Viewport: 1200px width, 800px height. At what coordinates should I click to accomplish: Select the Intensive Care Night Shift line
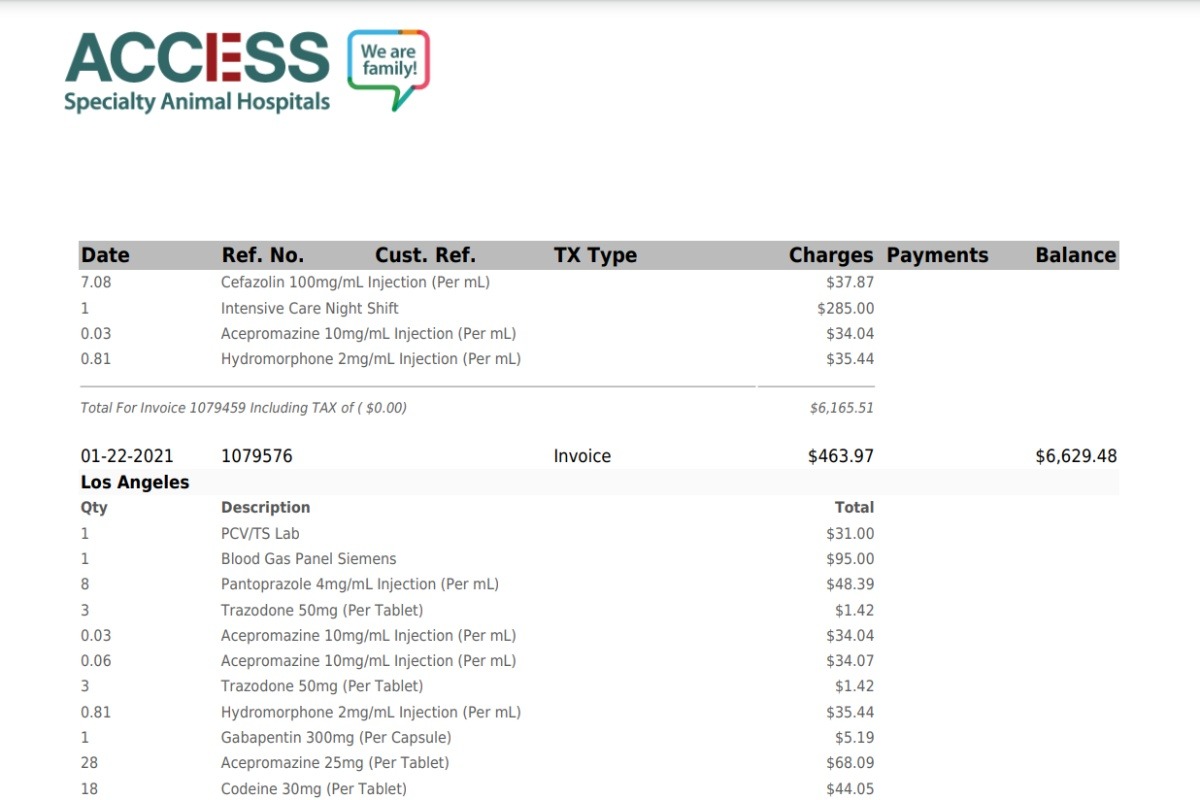pos(309,308)
